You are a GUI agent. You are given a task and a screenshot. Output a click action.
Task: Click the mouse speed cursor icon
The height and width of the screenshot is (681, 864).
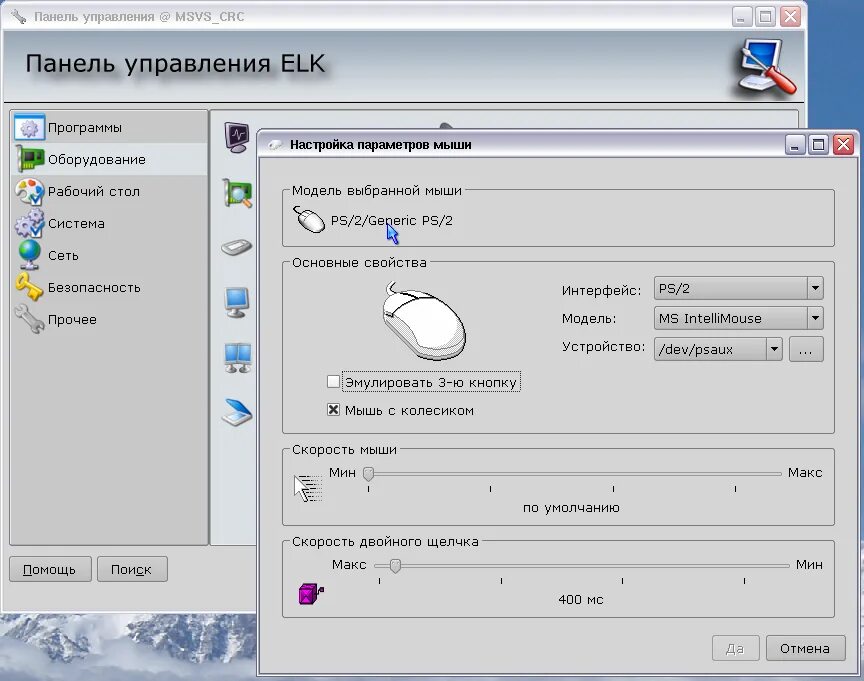307,488
